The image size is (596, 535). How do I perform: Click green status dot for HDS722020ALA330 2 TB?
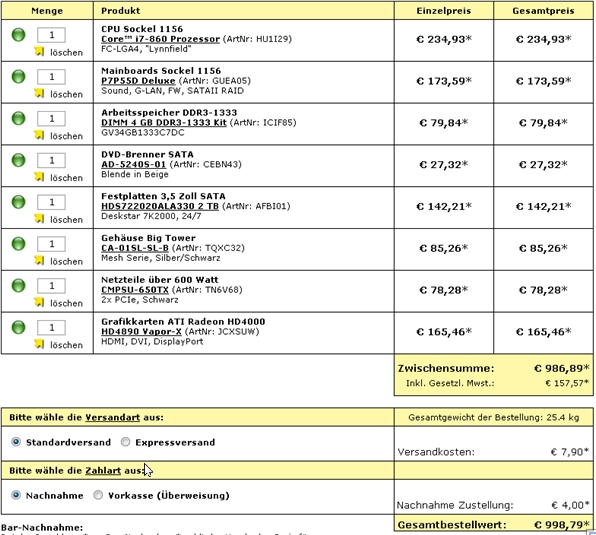tap(18, 202)
